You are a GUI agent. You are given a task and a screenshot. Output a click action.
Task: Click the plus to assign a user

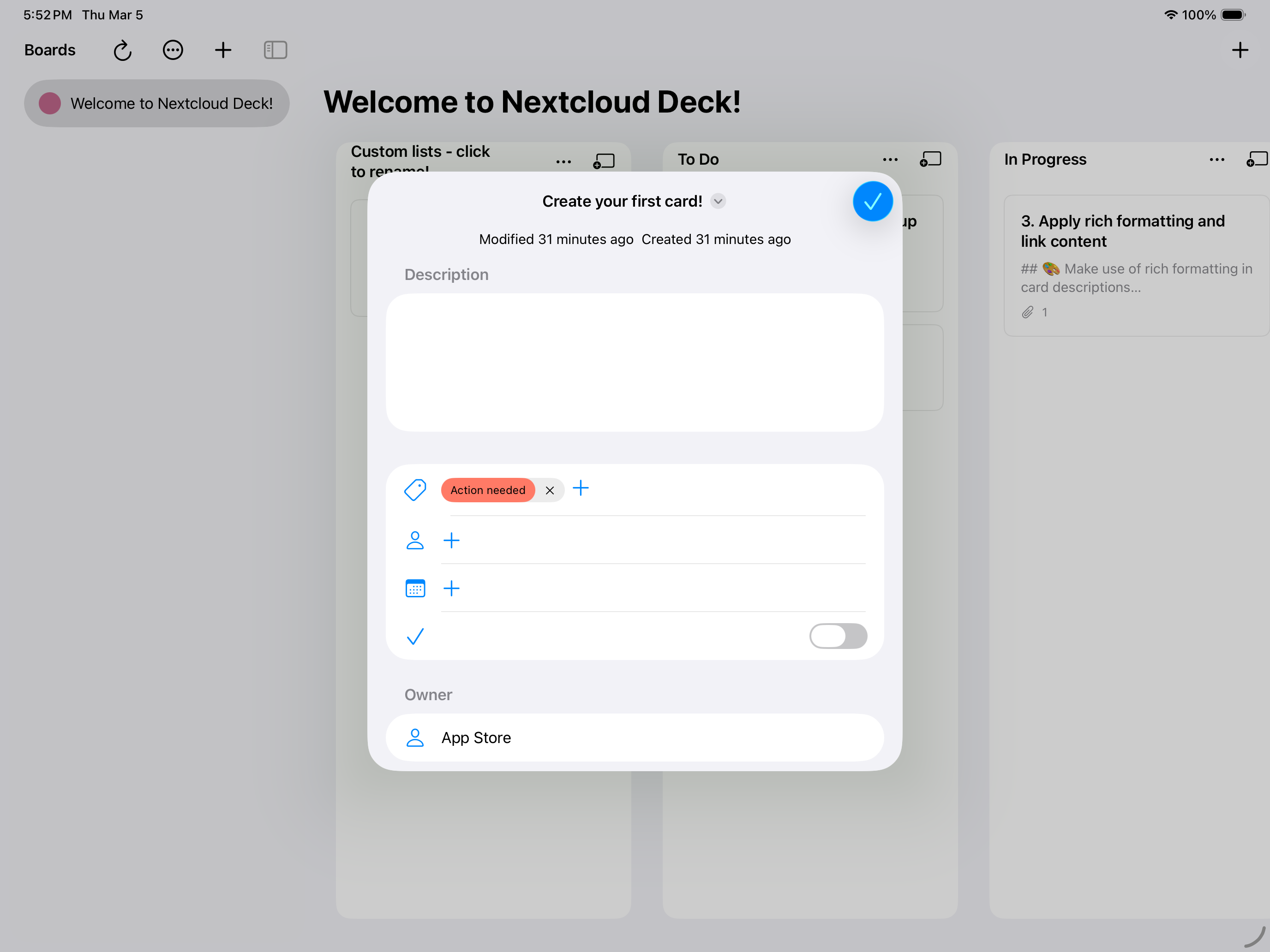point(451,541)
